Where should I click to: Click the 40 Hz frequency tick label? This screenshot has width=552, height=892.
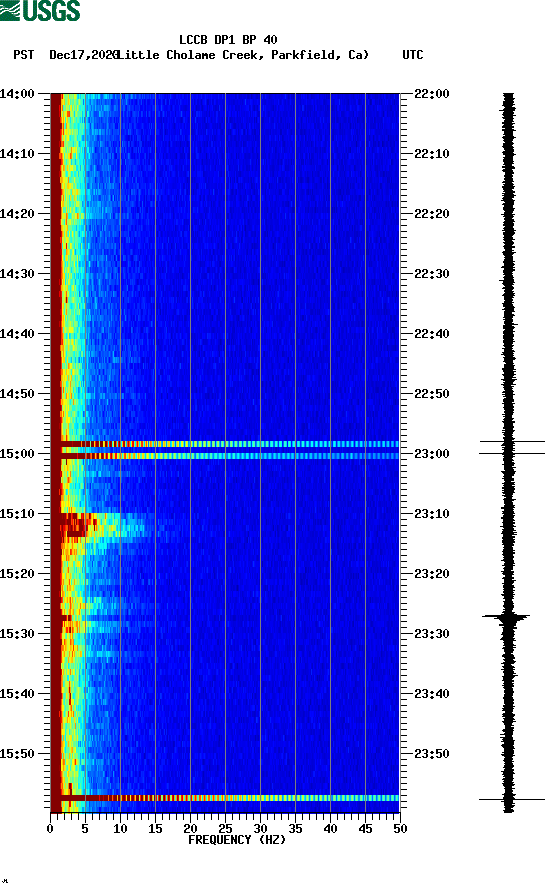pos(330,829)
